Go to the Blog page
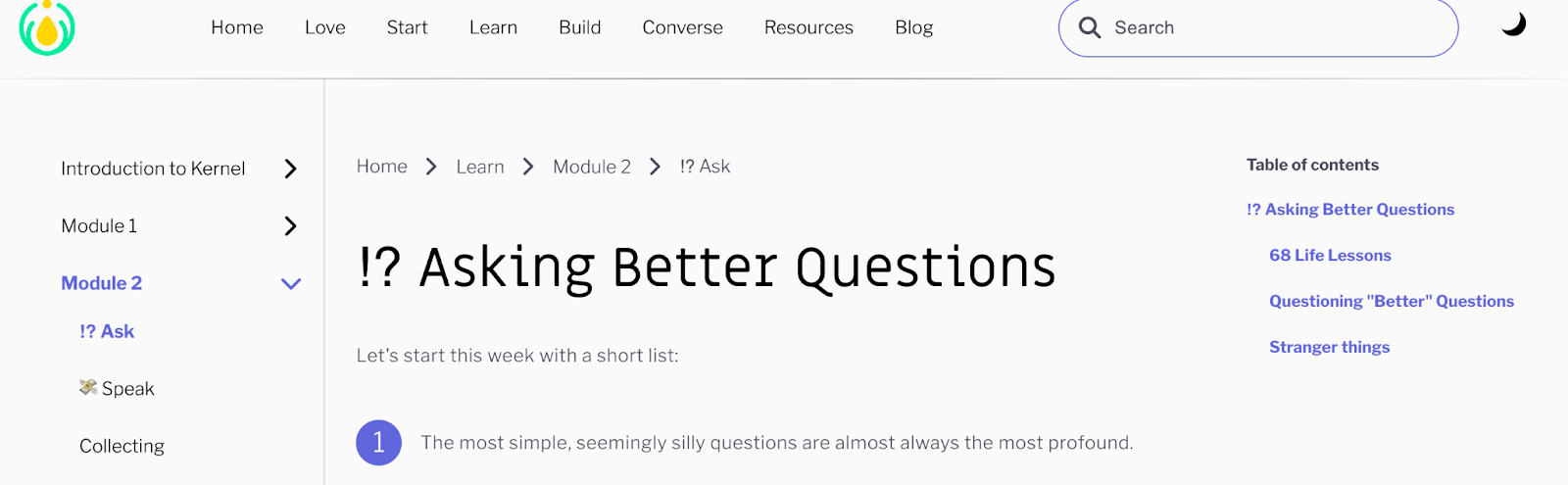1568x485 pixels. click(913, 27)
